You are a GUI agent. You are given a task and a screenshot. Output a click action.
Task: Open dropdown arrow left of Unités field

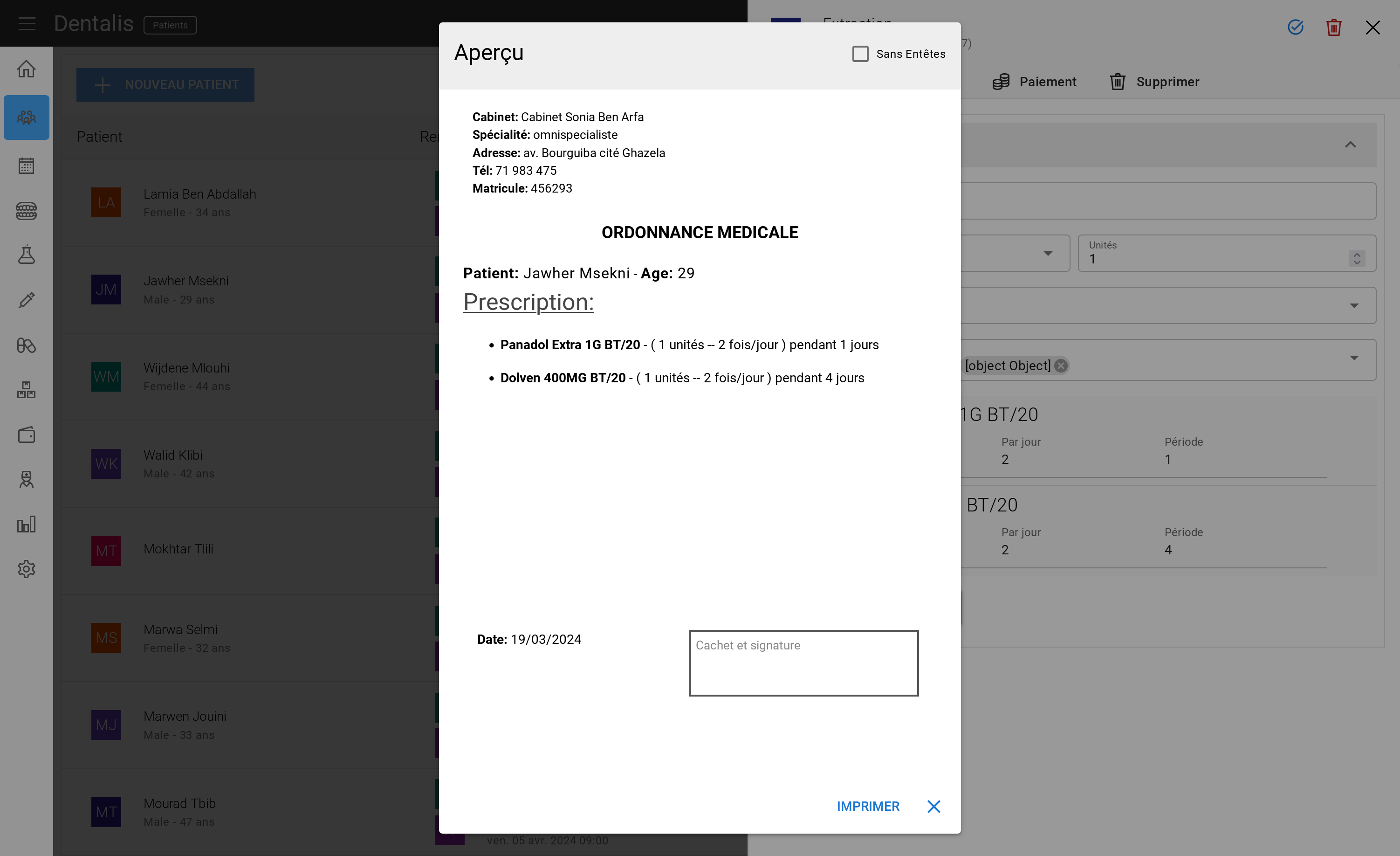coord(1048,254)
